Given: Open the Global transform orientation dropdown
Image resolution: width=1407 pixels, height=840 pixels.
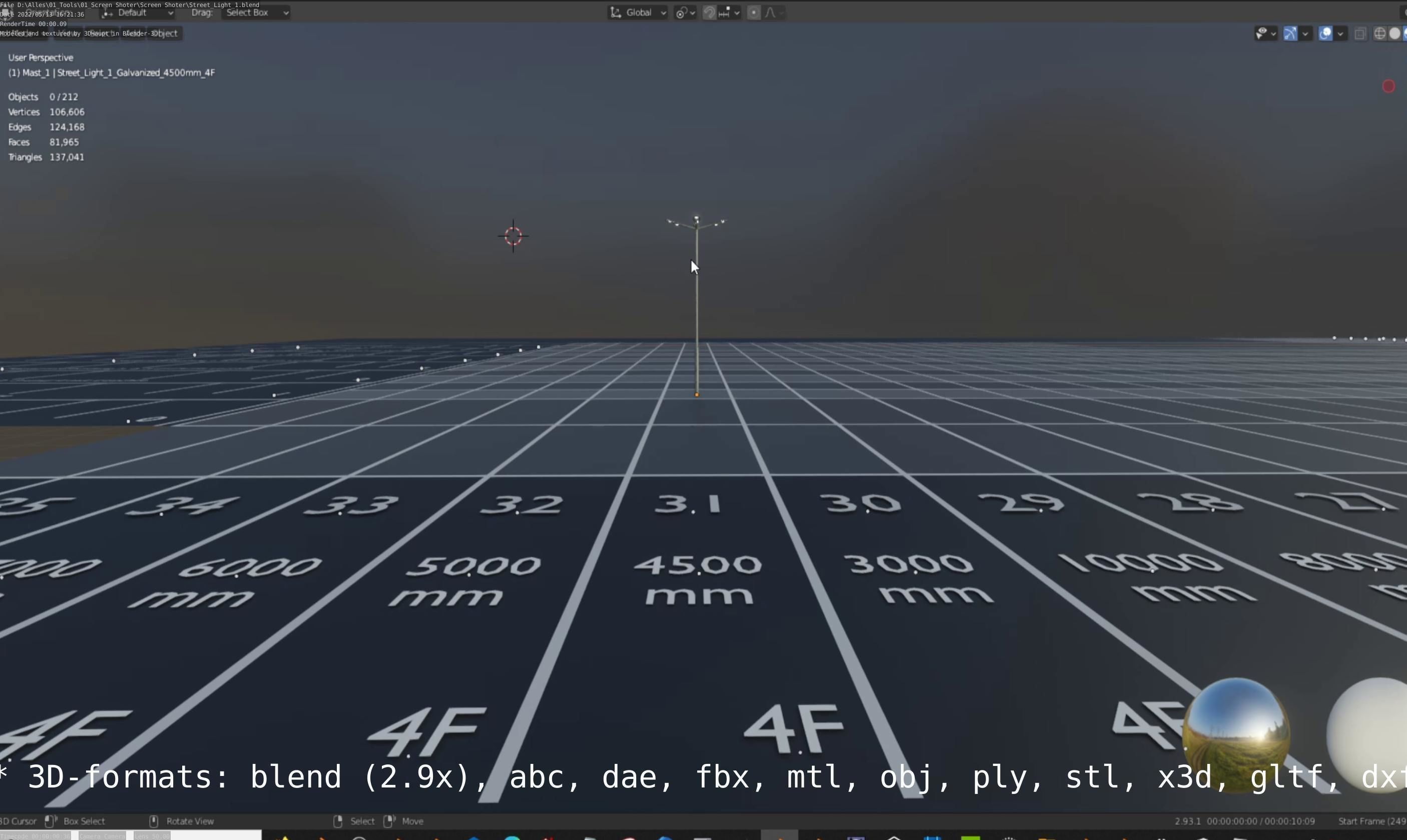Looking at the screenshot, I should coord(638,13).
